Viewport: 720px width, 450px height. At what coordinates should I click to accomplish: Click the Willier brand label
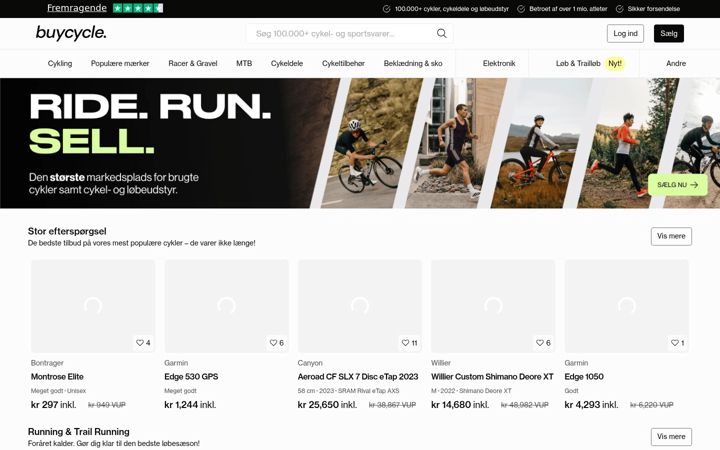click(x=441, y=363)
